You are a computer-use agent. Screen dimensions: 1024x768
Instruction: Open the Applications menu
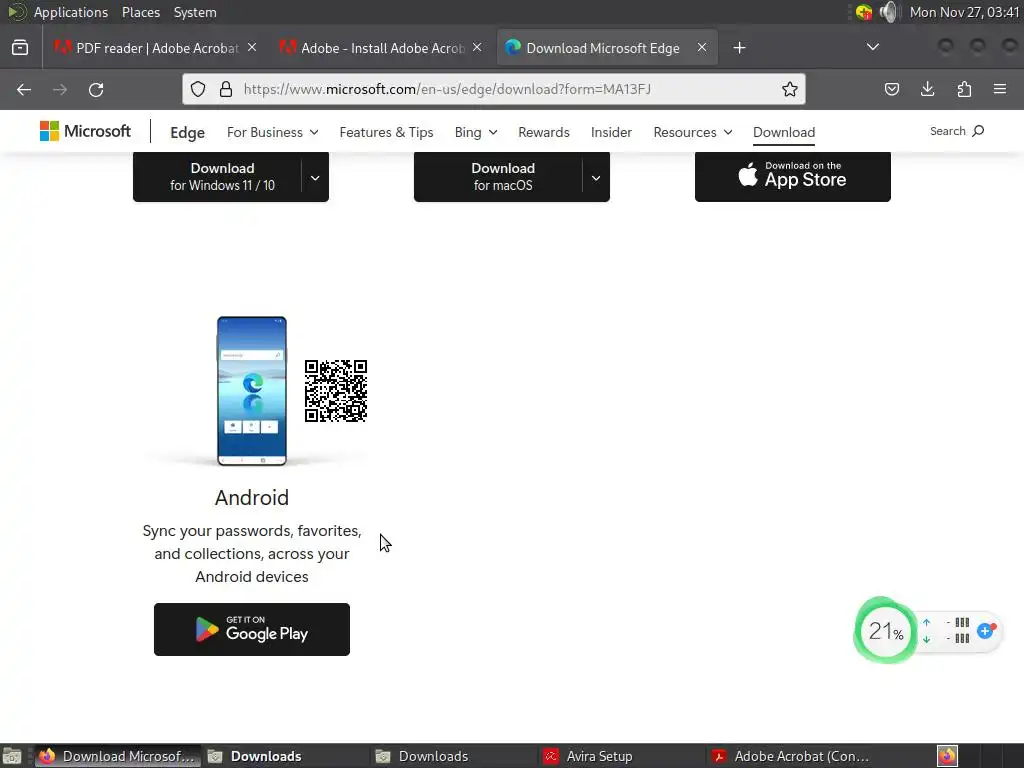coord(71,12)
